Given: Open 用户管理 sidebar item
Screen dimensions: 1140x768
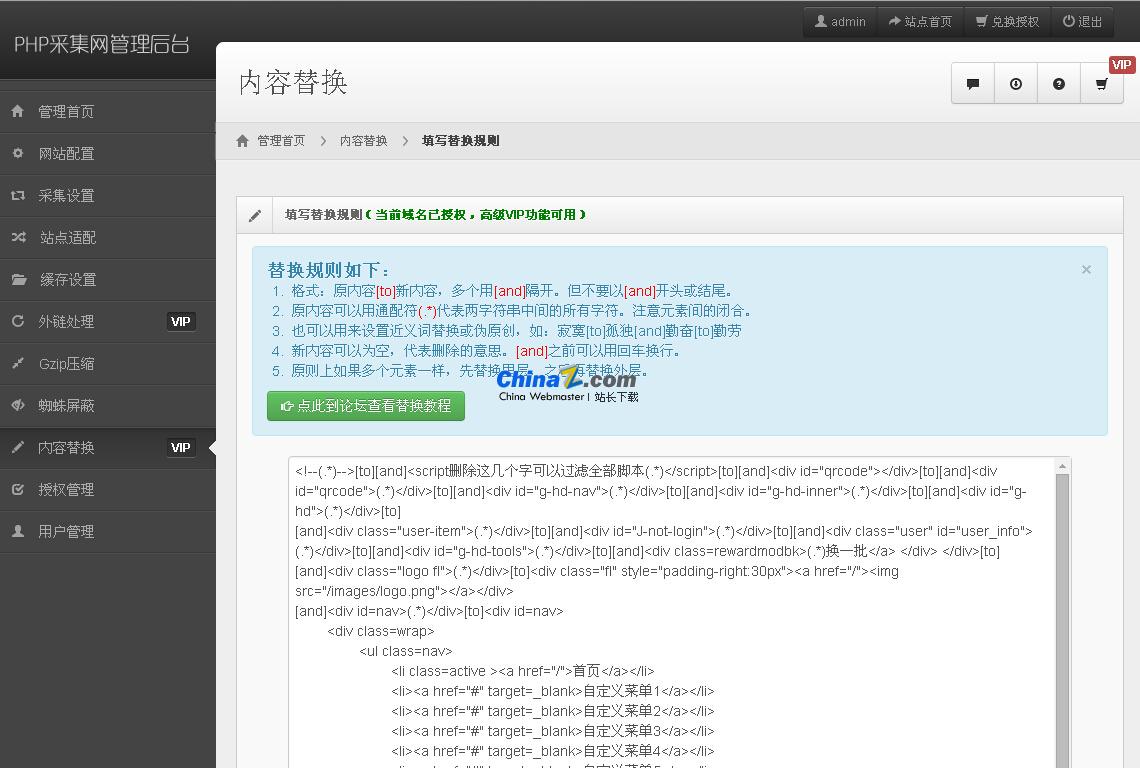Looking at the screenshot, I should pos(108,532).
